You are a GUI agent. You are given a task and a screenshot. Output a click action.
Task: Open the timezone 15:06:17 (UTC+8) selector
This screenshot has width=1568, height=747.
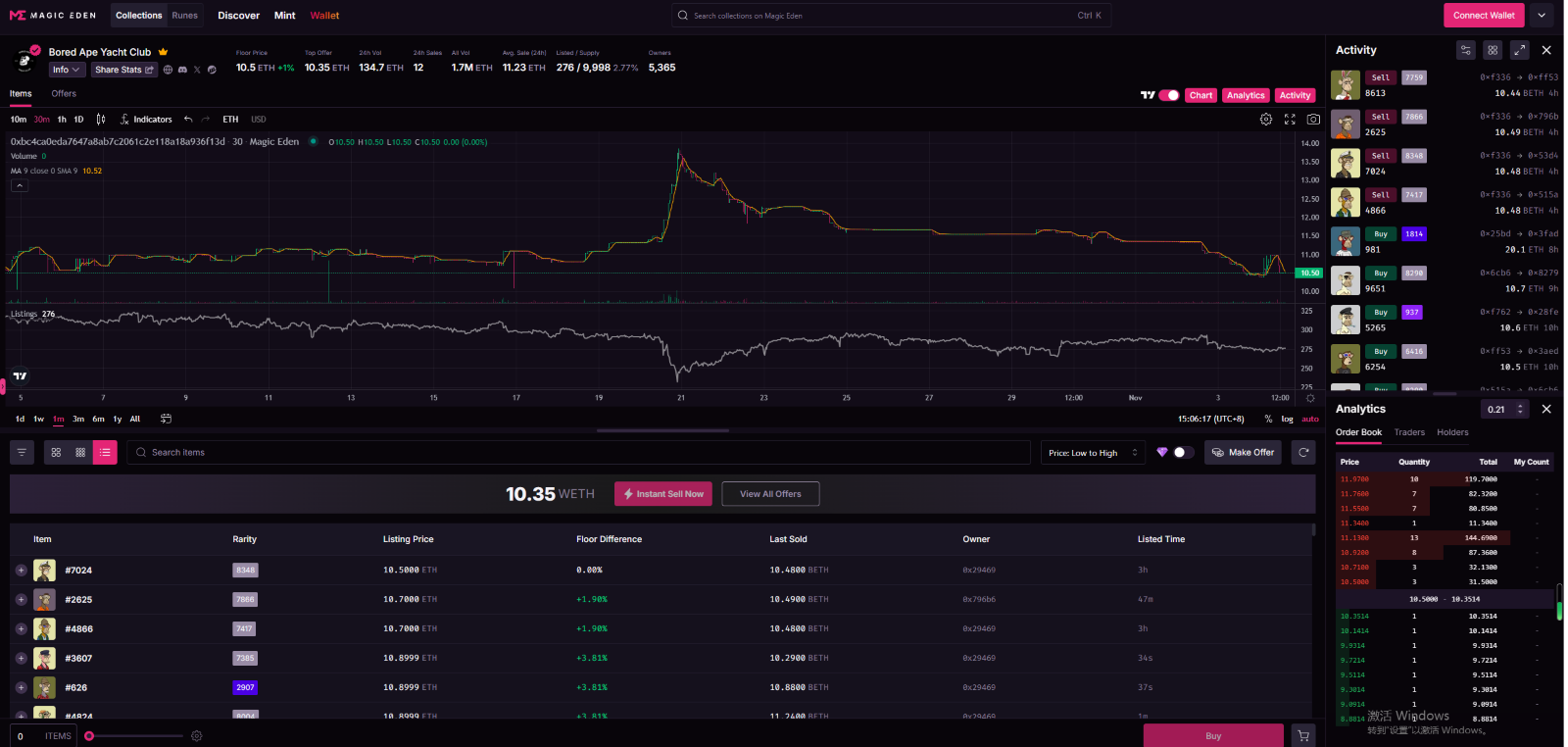point(1210,419)
